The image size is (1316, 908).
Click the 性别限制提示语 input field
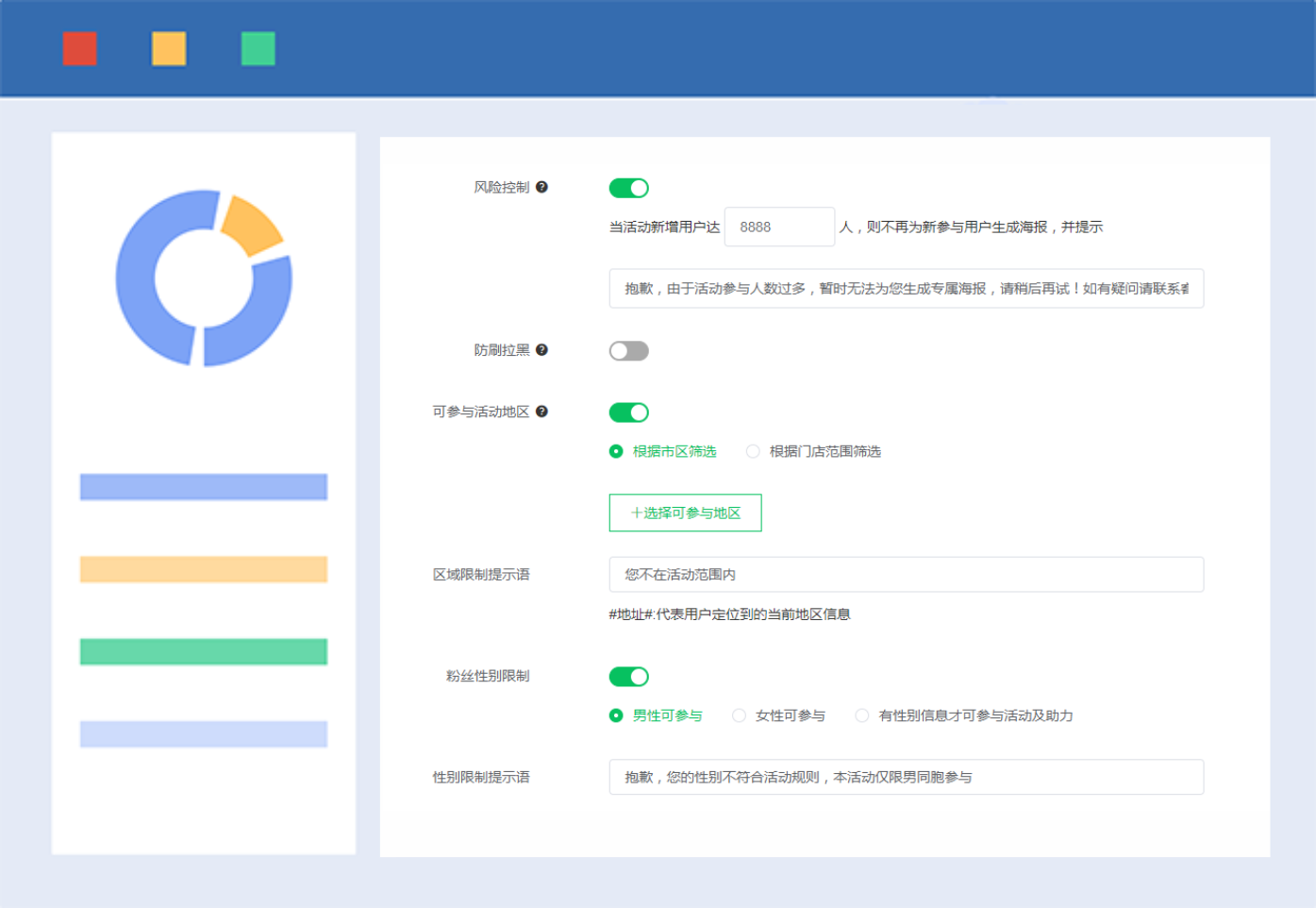(907, 777)
